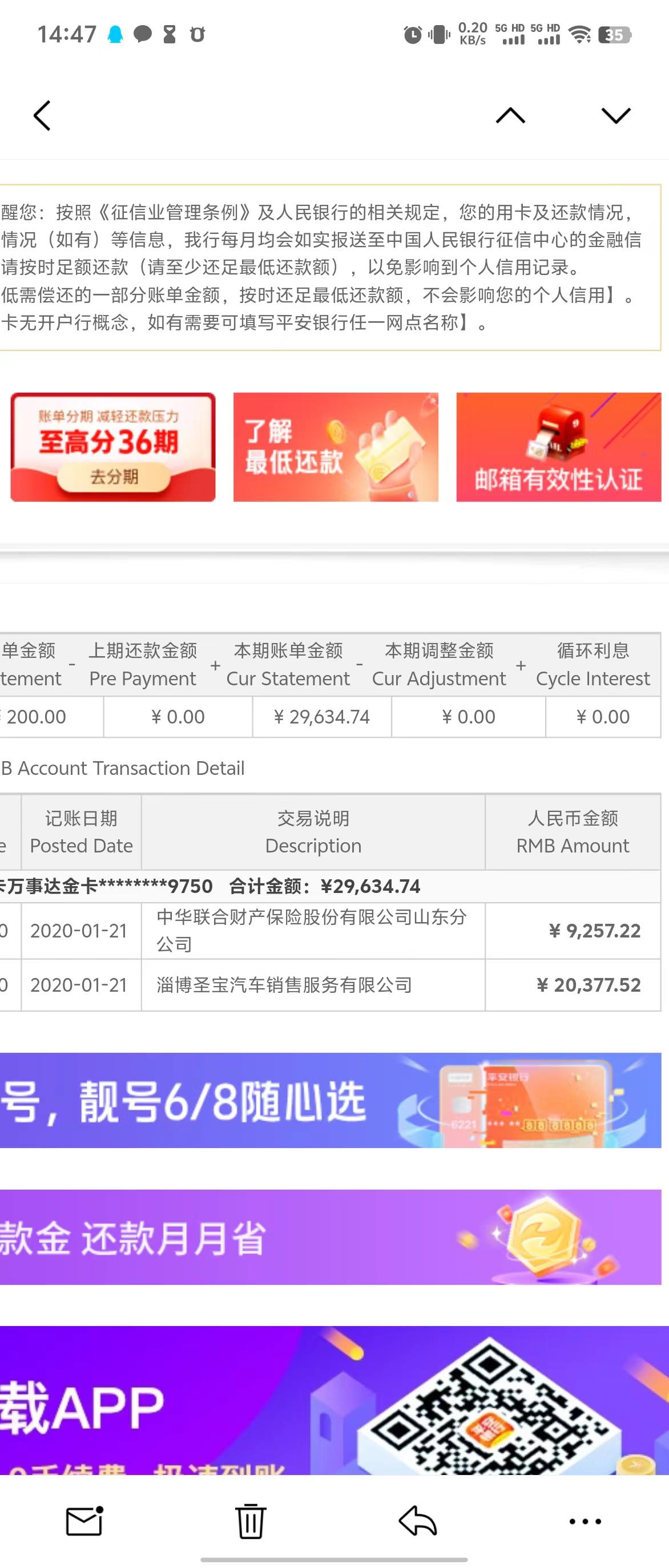The width and height of the screenshot is (669, 1568).
Task: Tap the back arrow icon
Action: tap(42, 116)
